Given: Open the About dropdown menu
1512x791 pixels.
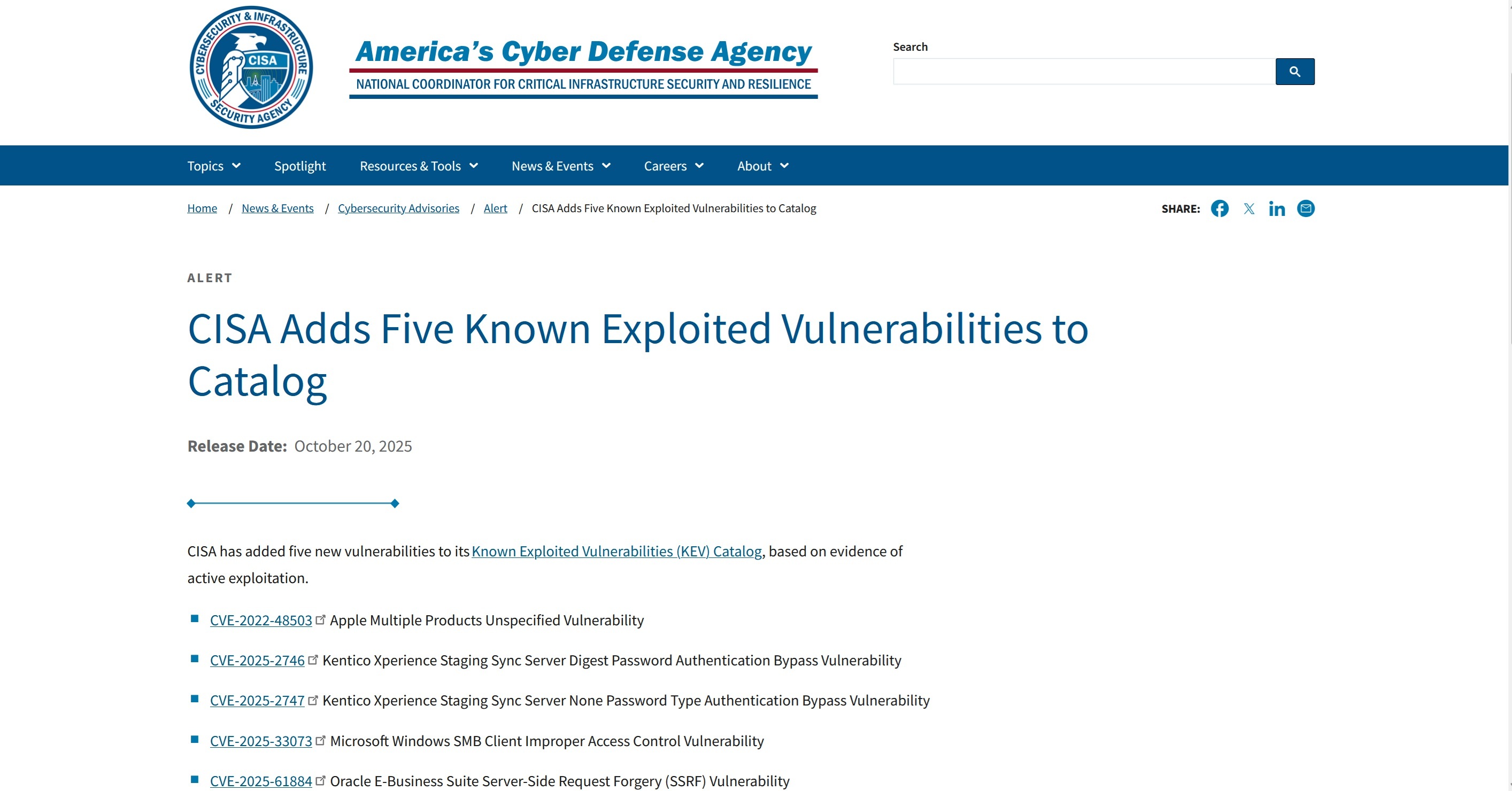Looking at the screenshot, I should 762,166.
